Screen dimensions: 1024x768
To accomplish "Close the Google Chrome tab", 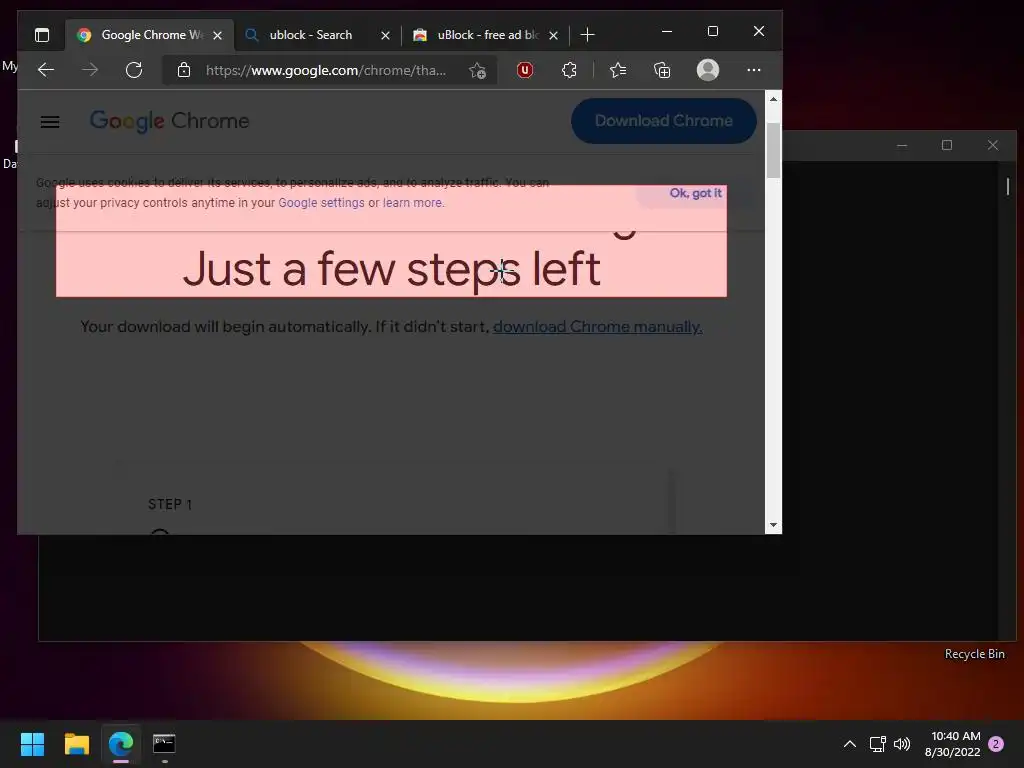I will click(x=217, y=35).
